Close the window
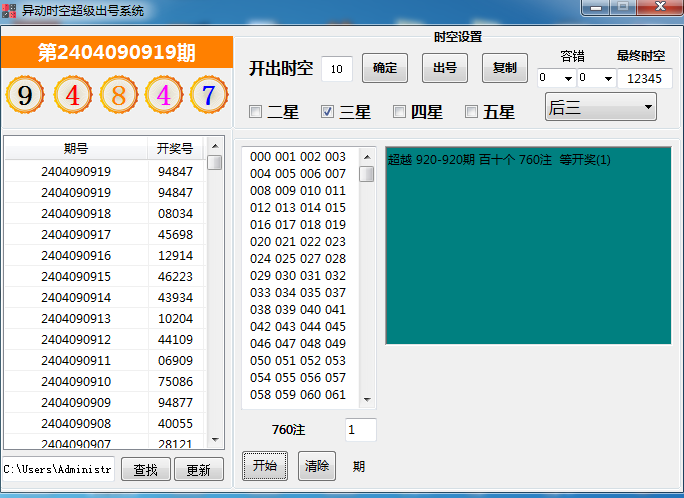Screen dimensions: 684x498 (660, 7)
